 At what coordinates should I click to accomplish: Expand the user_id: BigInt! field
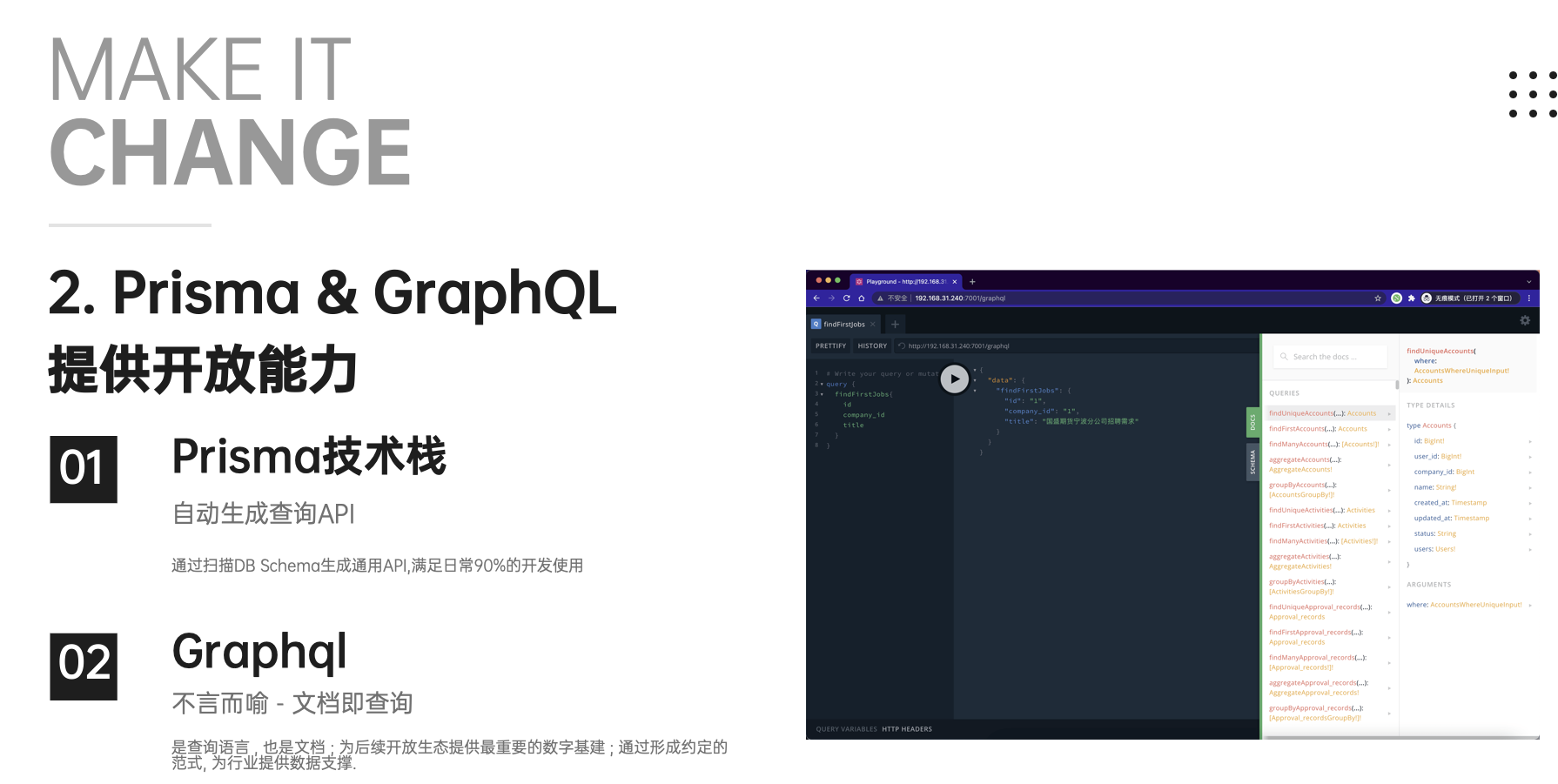(1469, 457)
